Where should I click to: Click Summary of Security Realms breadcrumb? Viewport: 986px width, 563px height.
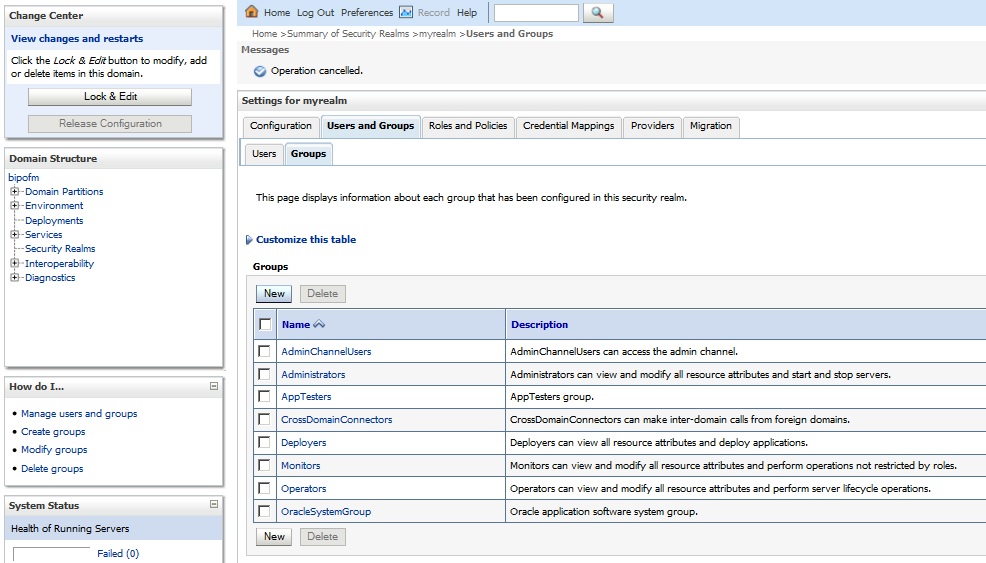click(x=348, y=33)
